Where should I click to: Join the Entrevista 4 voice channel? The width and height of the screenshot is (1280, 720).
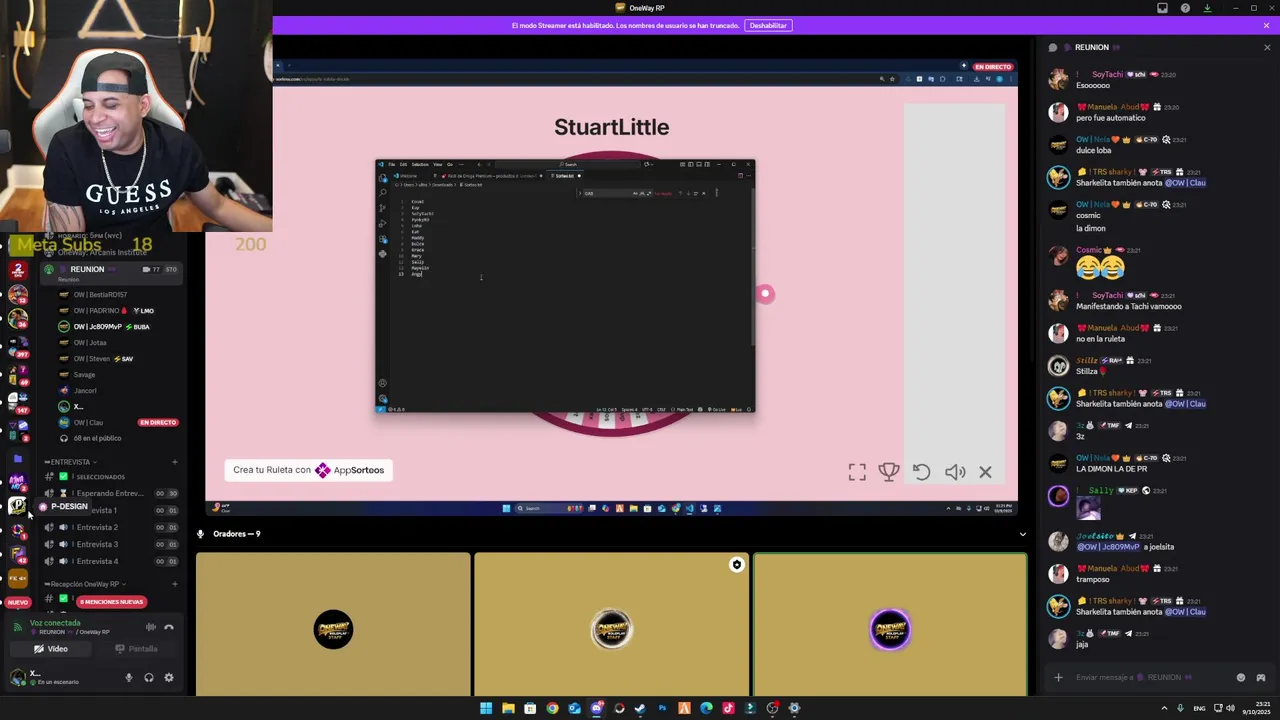pyautogui.click(x=110, y=561)
